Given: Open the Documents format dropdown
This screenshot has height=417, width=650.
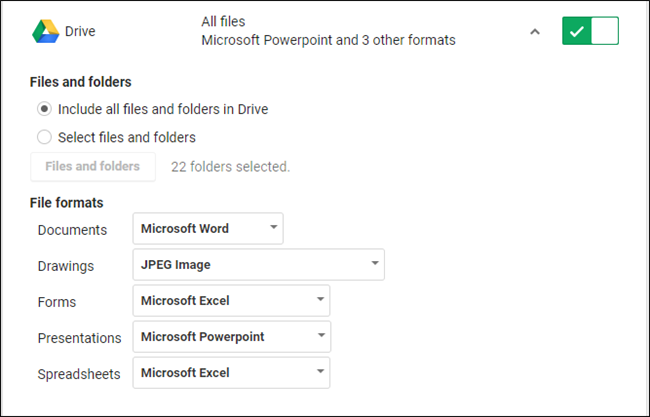Looking at the screenshot, I should tap(208, 229).
